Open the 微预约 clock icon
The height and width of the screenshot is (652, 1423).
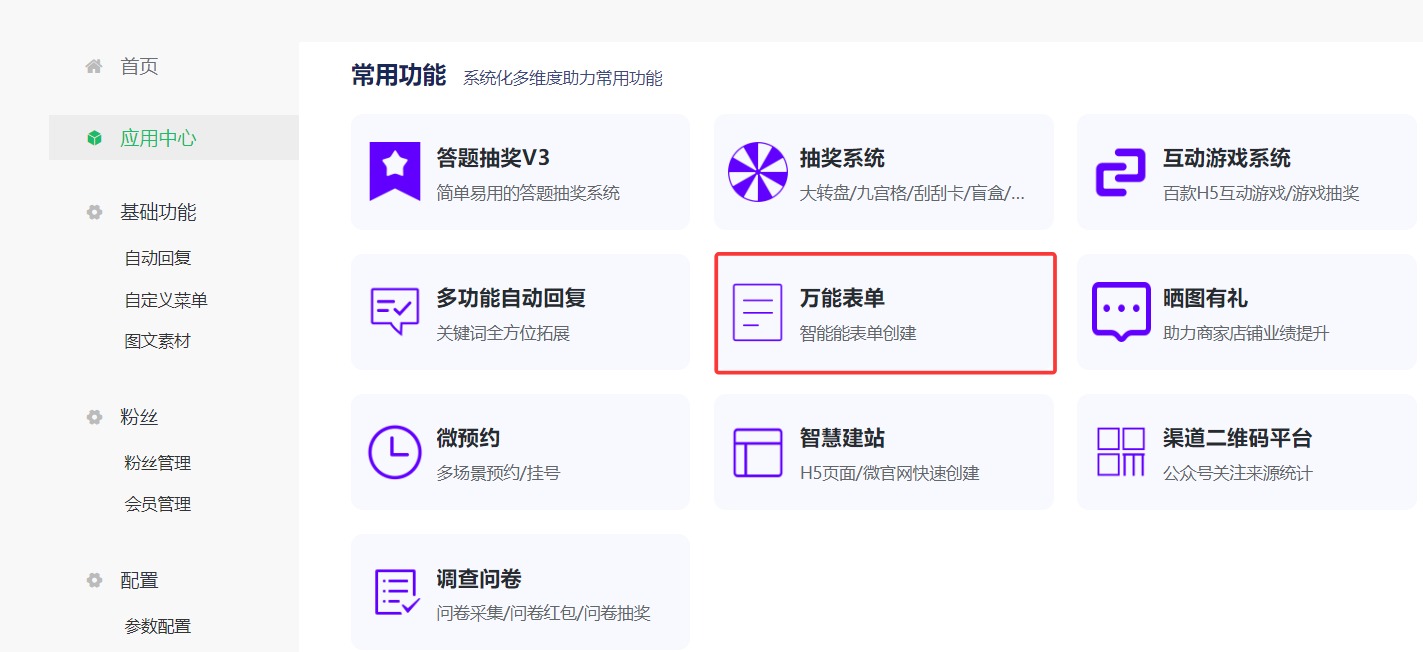(x=394, y=451)
